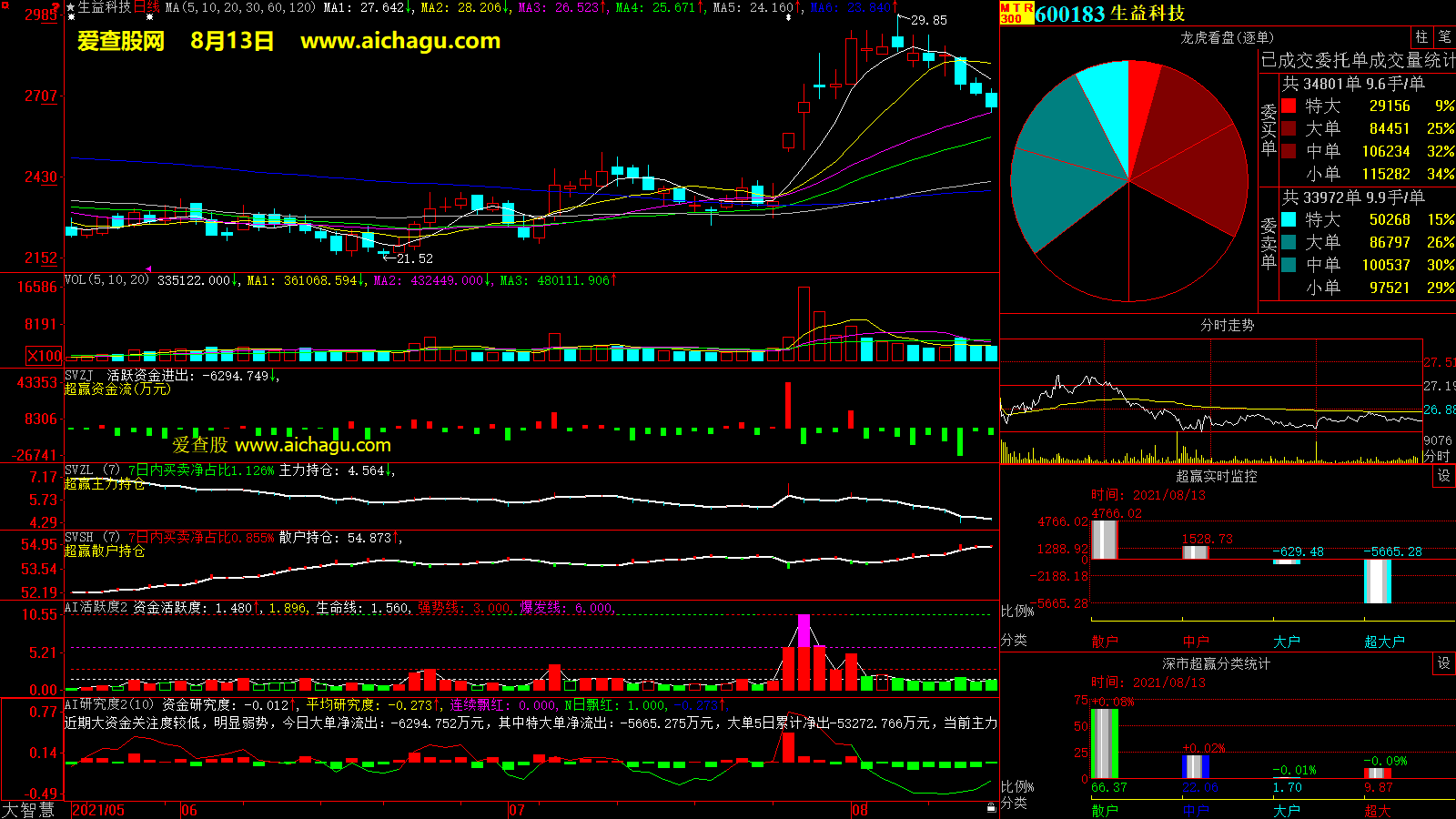Click the magenta arrow marker below price chart
The width and height of the screenshot is (1456, 819).
click(148, 268)
